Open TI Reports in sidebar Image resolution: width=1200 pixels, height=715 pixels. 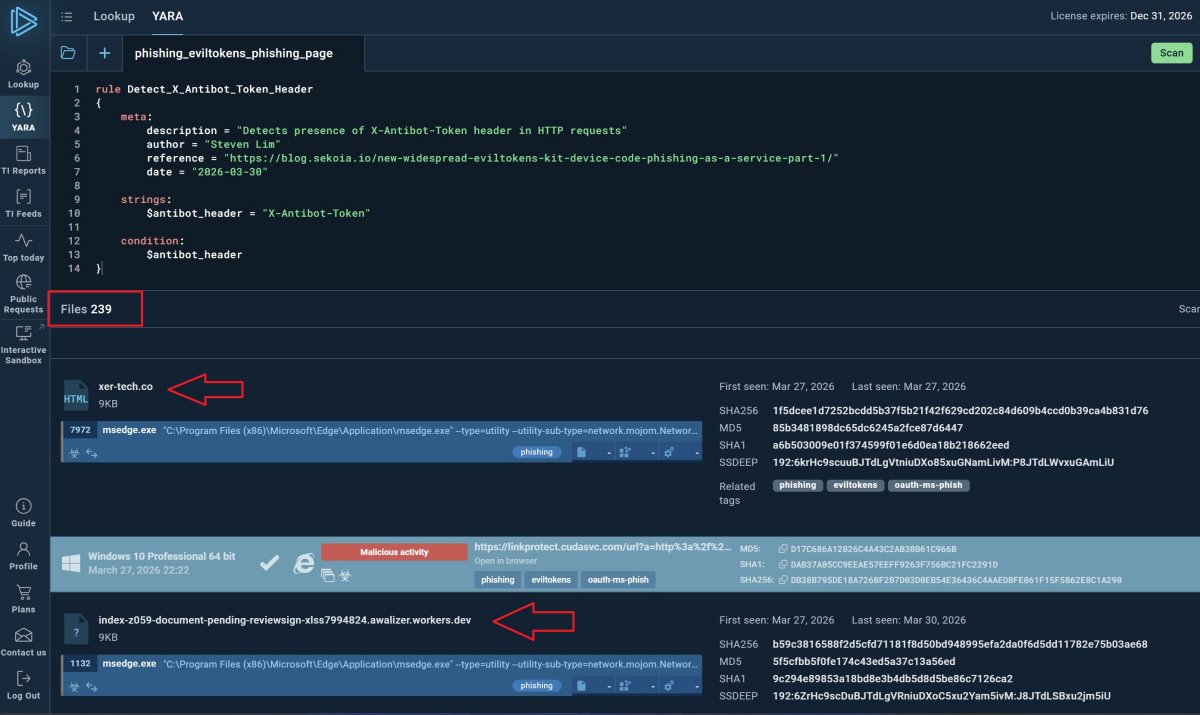click(x=23, y=160)
